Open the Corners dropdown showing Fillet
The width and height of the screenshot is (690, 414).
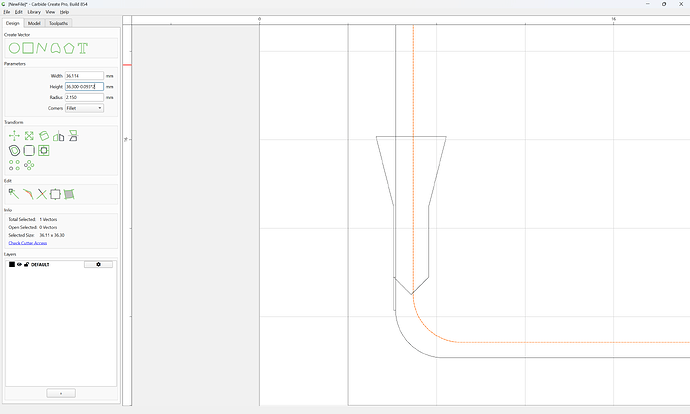coord(84,108)
